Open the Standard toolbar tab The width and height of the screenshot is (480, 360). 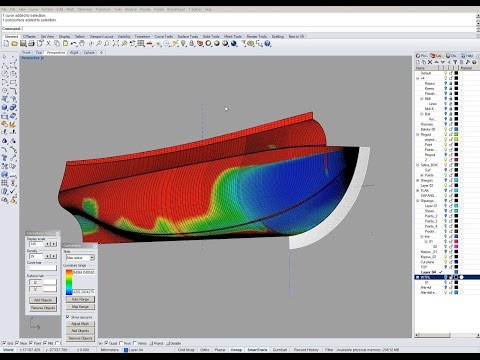11,36
